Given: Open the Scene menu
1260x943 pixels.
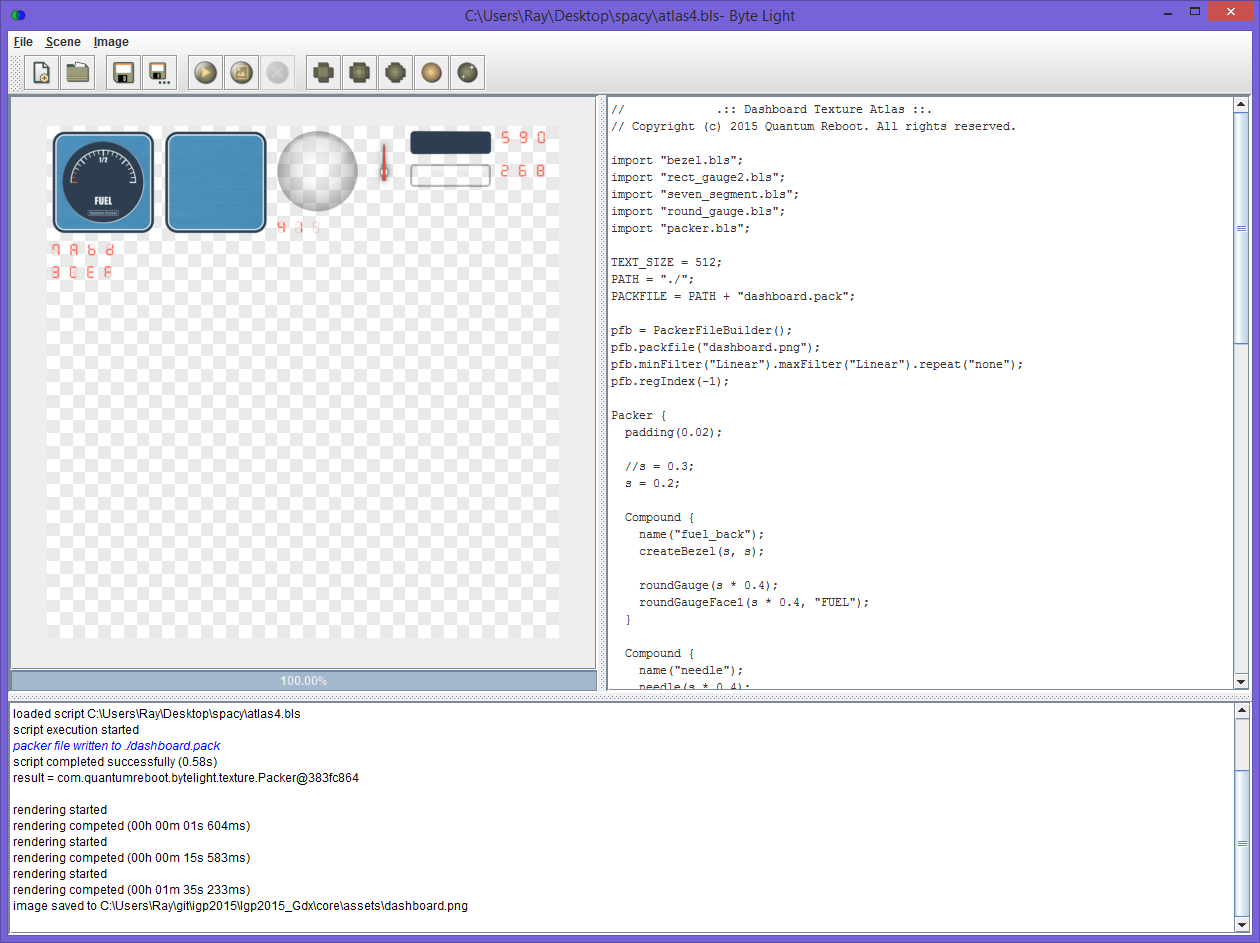Looking at the screenshot, I should click(63, 42).
